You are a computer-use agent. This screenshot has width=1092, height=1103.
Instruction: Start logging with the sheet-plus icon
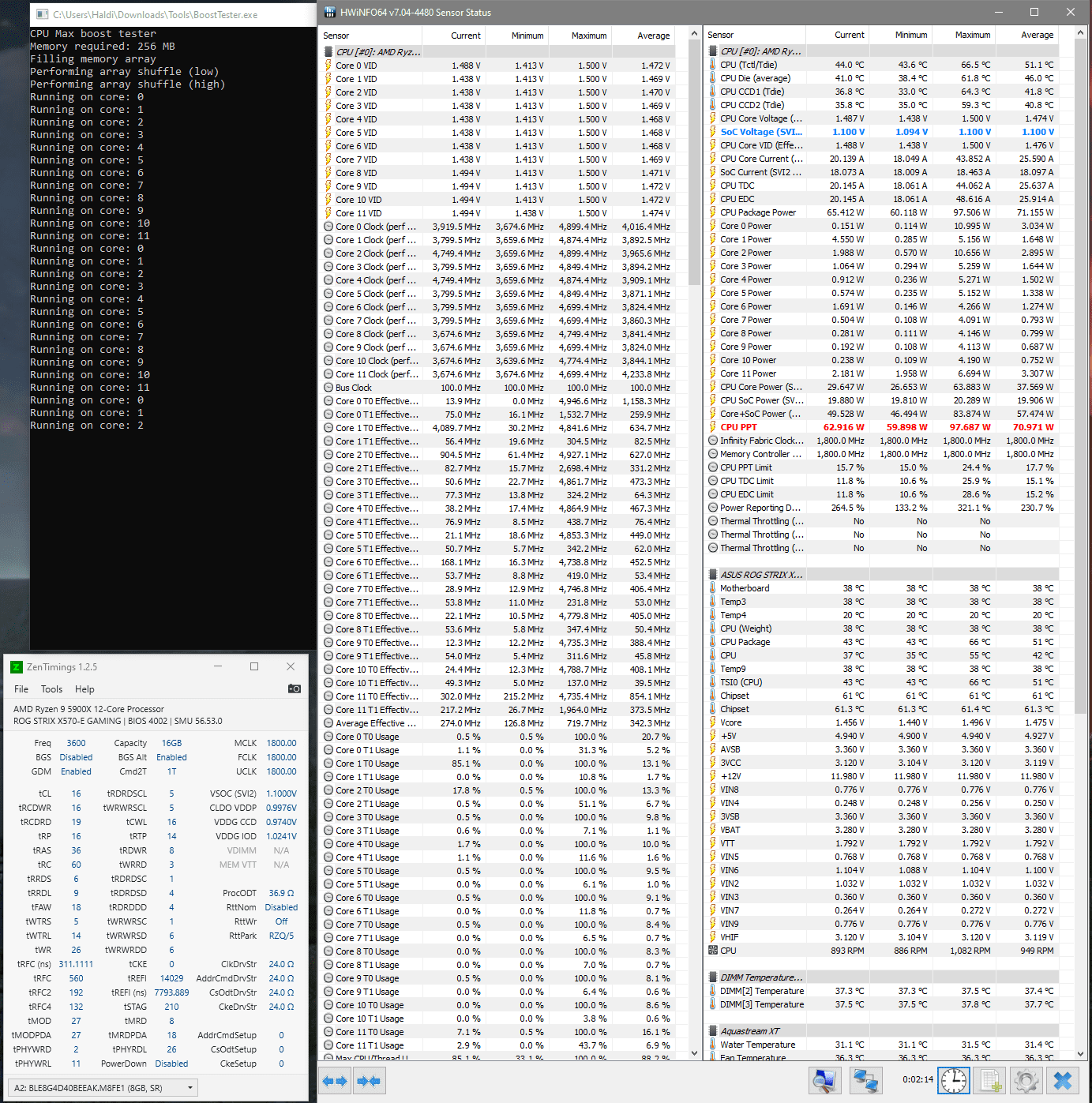pyautogui.click(x=990, y=1080)
